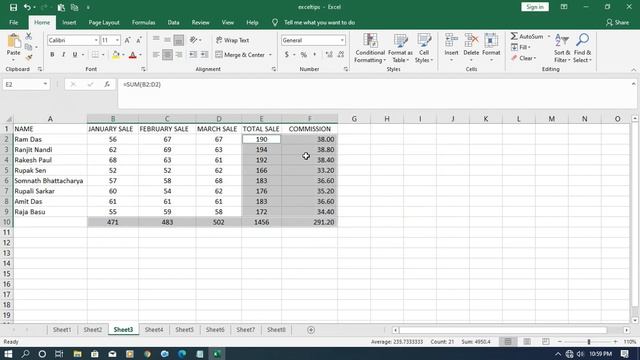Viewport: 640px width, 360px height.
Task: Switch to the Page Layout tab
Action: [104, 22]
